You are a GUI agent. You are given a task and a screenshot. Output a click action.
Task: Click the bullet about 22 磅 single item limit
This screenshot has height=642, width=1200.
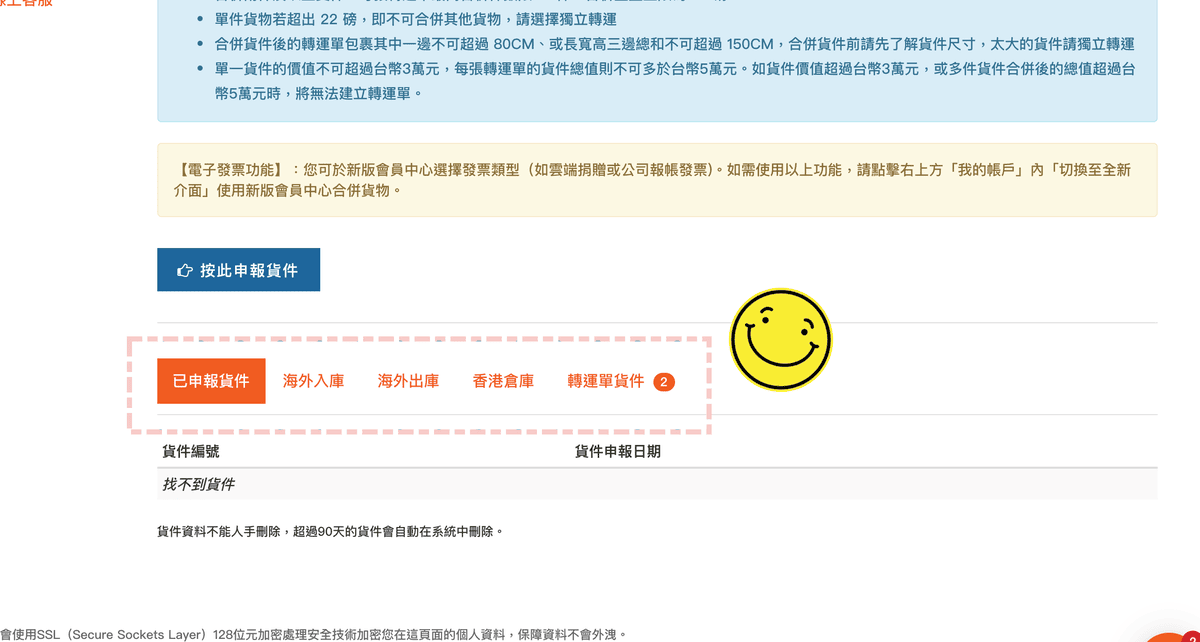point(416,19)
